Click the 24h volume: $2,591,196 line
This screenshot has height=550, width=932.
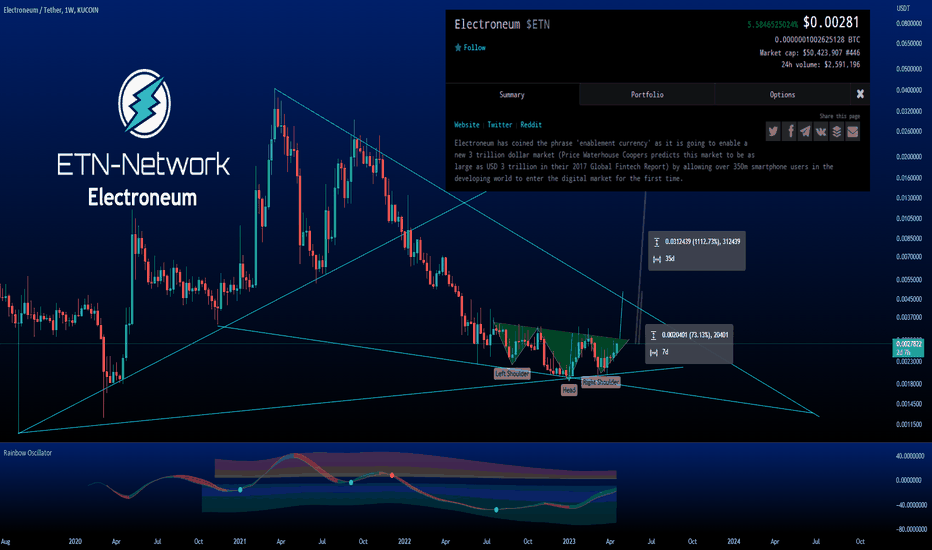tap(820, 64)
